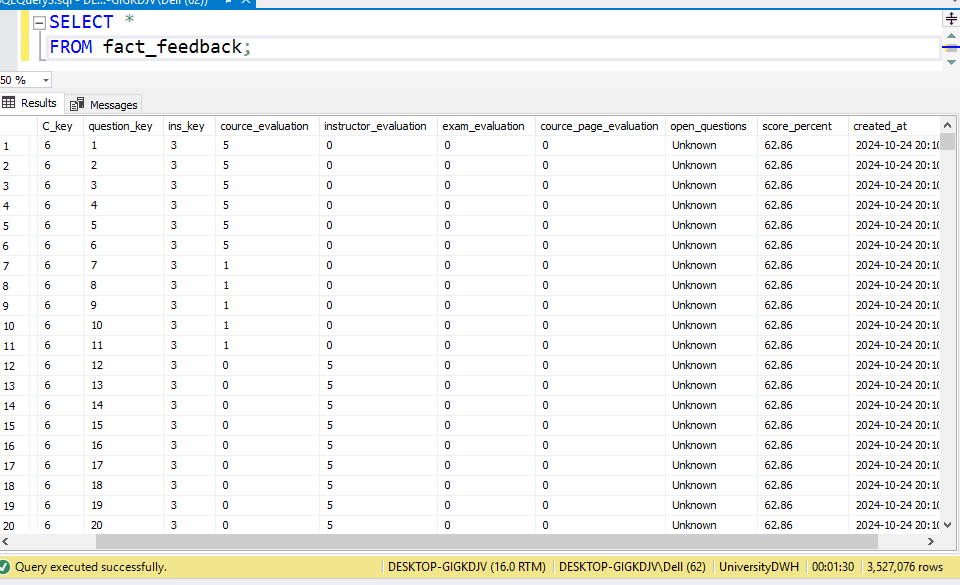Click score_percent 62.86 cell in row 10
Image resolution: width=960 pixels, height=585 pixels.
803,326
